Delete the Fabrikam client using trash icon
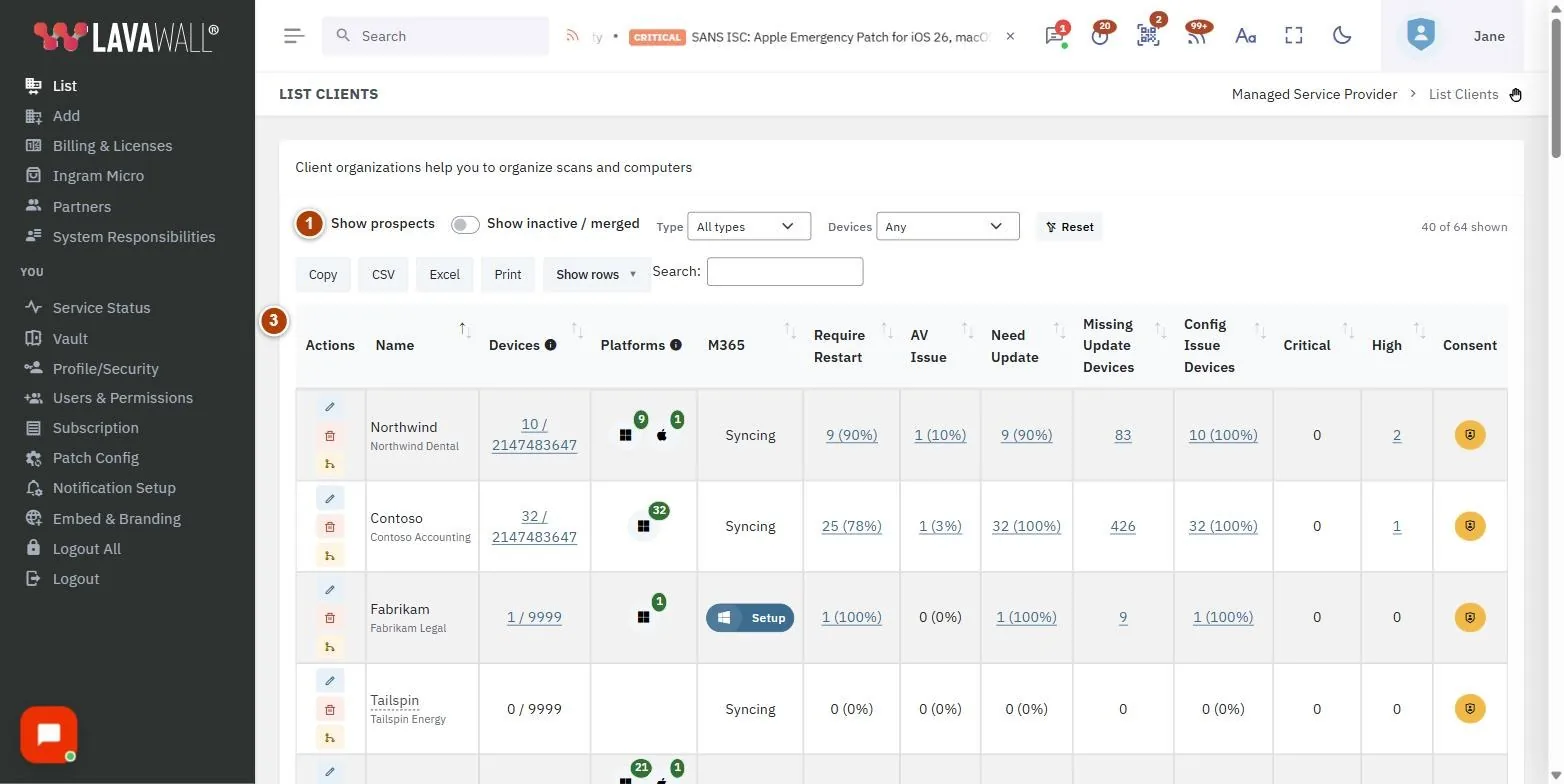Screen dimensions: 1564x784 tap(330, 618)
